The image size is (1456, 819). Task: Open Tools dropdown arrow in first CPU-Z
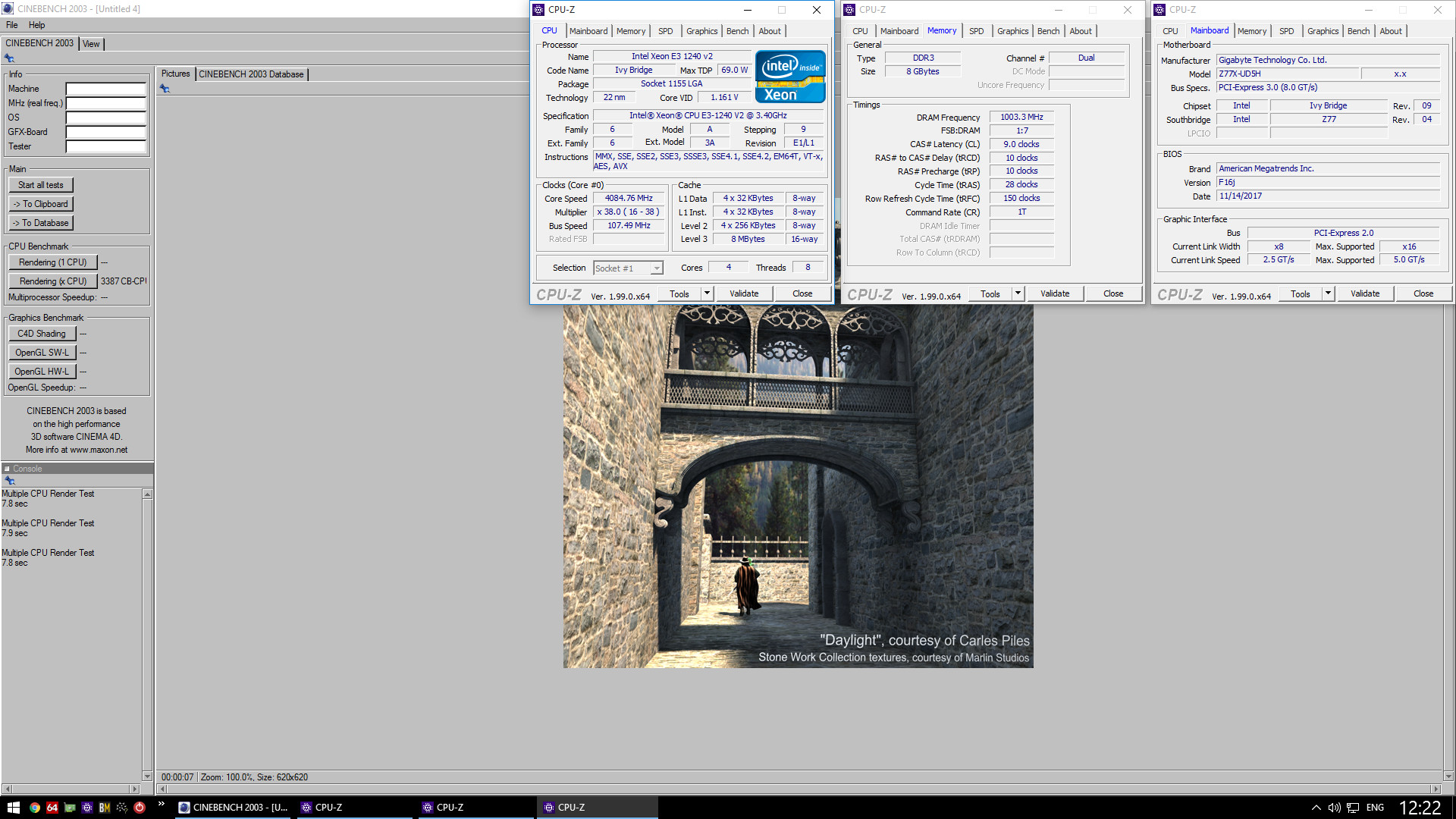pos(707,293)
